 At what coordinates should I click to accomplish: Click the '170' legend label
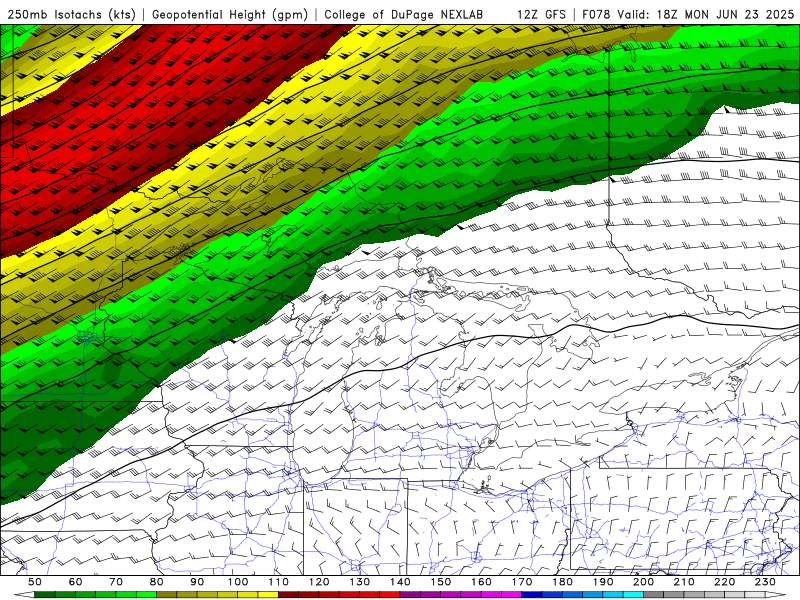522,582
